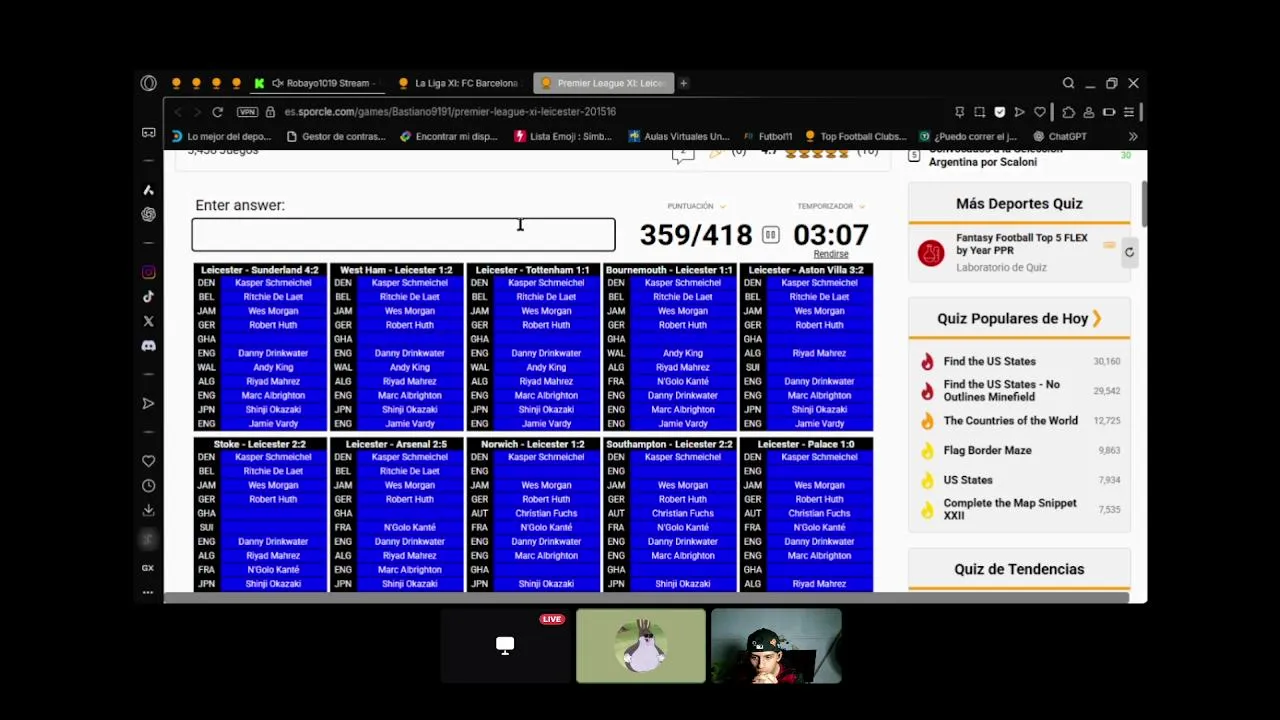This screenshot has width=1280, height=720.
Task: Open the Discord sidebar icon
Action: [148, 346]
